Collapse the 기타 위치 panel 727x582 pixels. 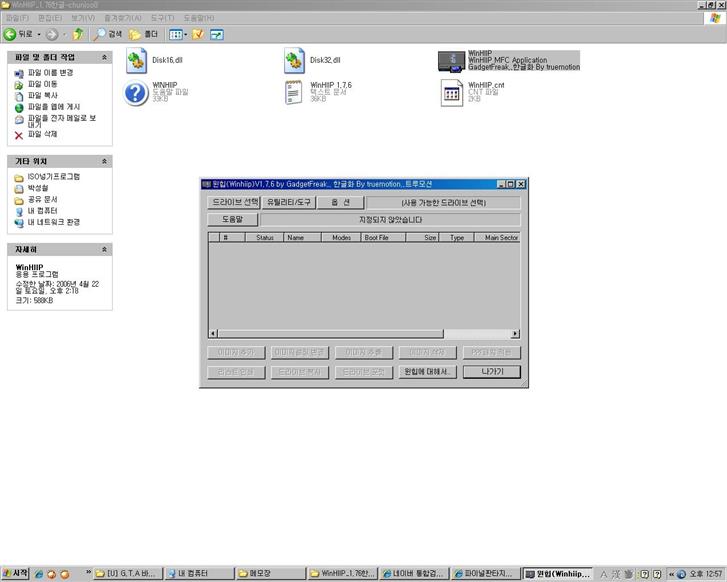pyautogui.click(x=105, y=161)
